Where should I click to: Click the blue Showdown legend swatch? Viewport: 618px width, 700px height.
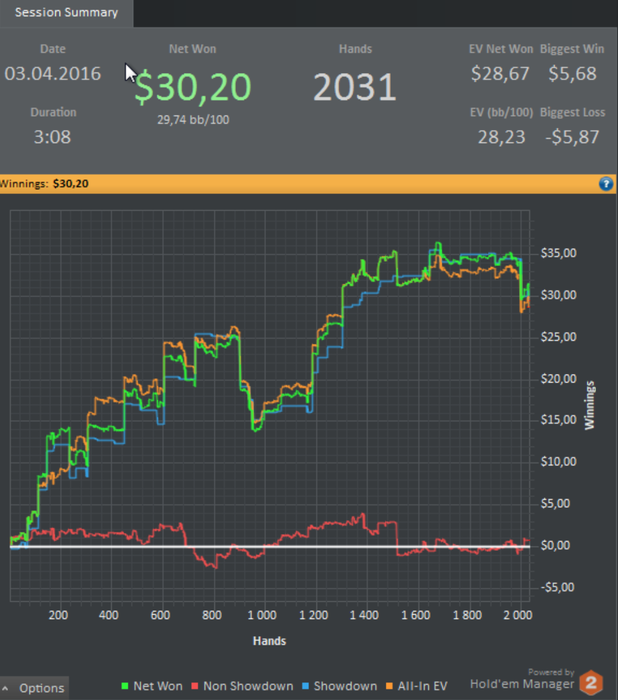point(305,686)
